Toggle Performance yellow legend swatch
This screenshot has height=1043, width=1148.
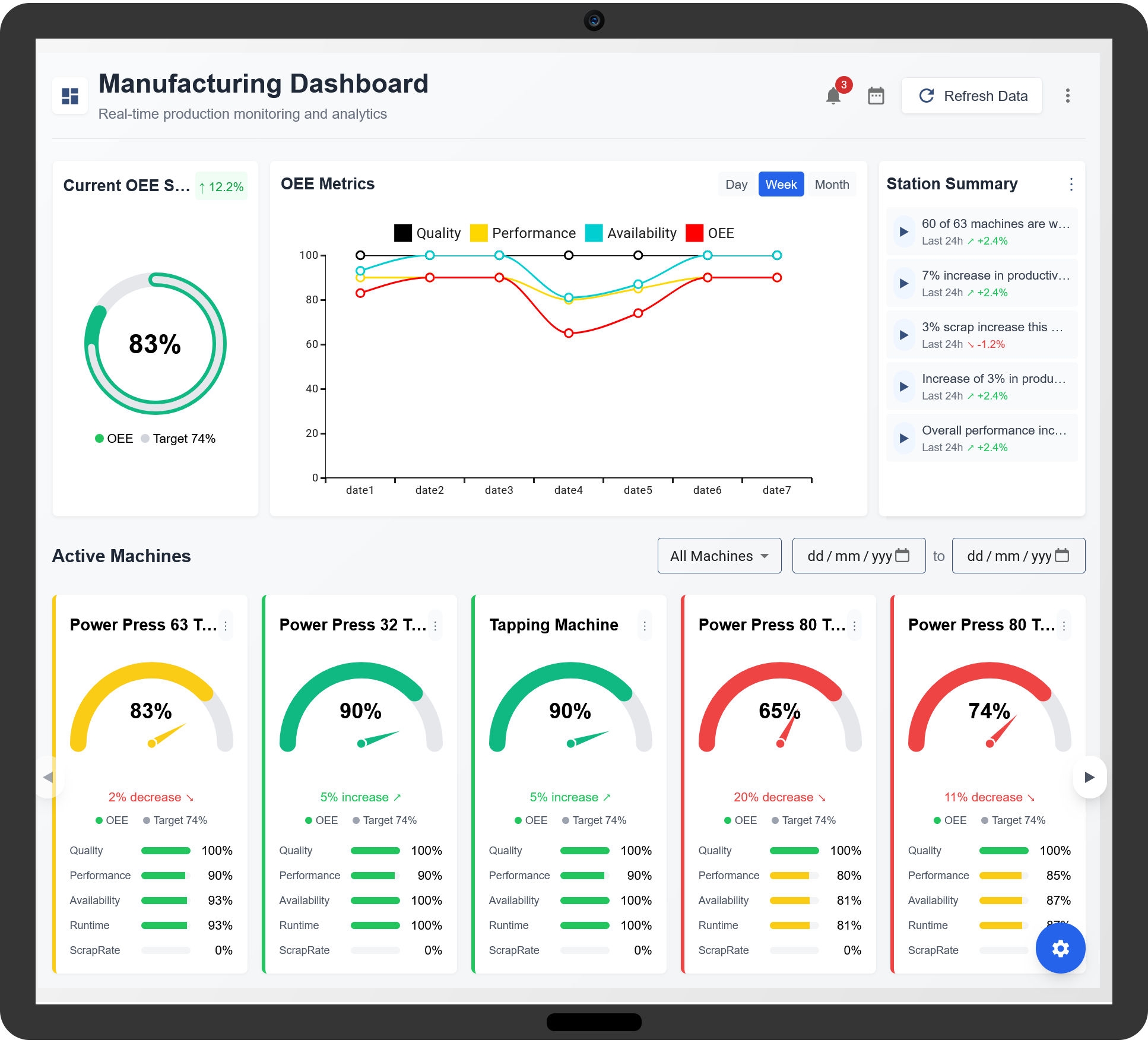478,233
